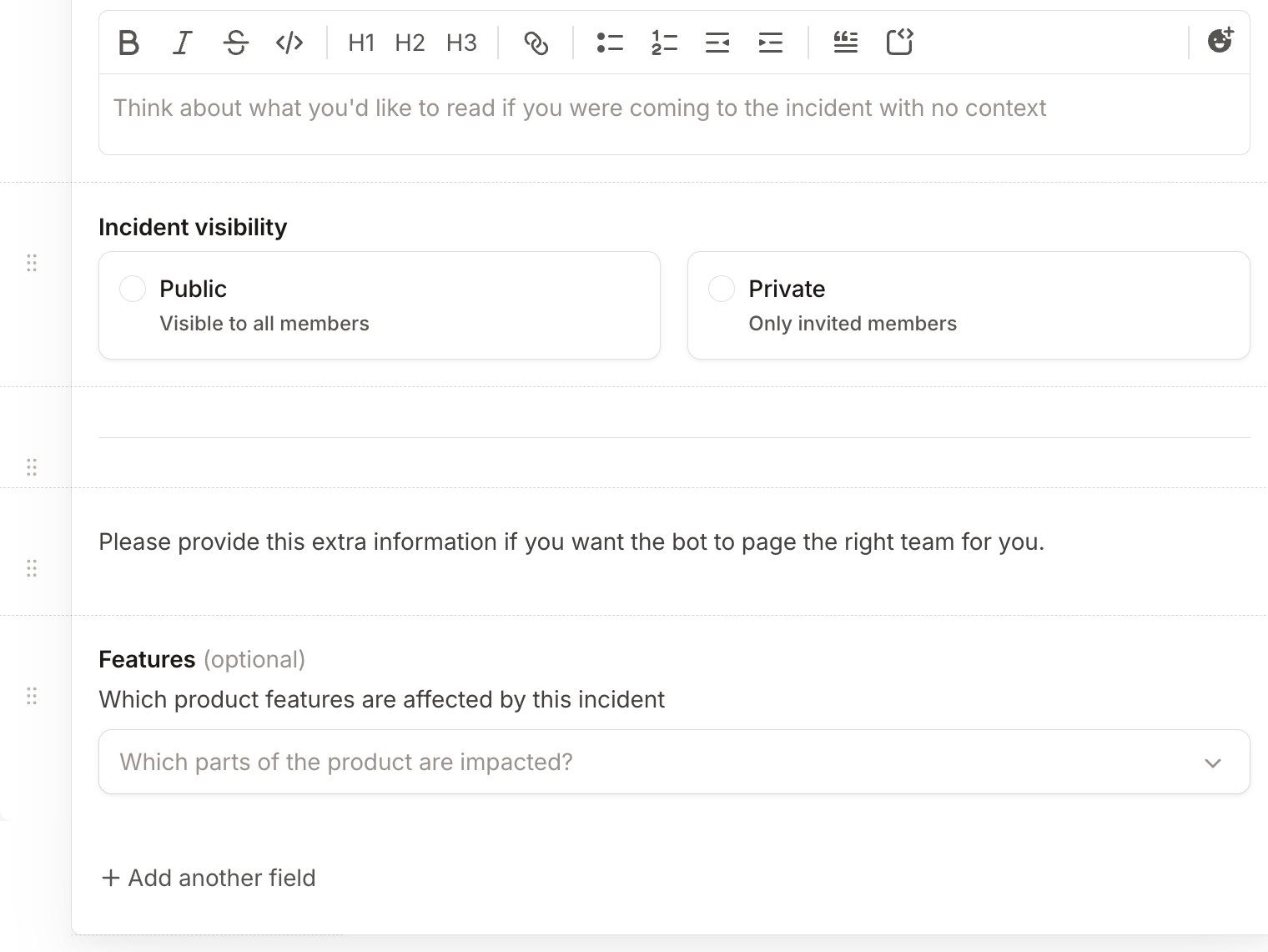Insert a code block
Viewport: 1268px width, 952px height.
coord(899,43)
